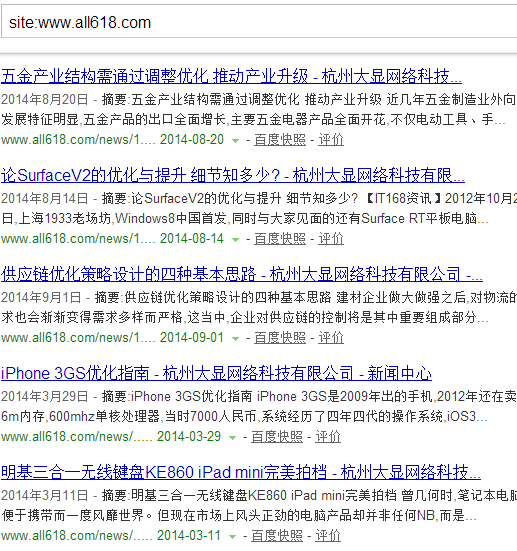Expand the green arrow next to 2014-03-11

tap(232, 537)
